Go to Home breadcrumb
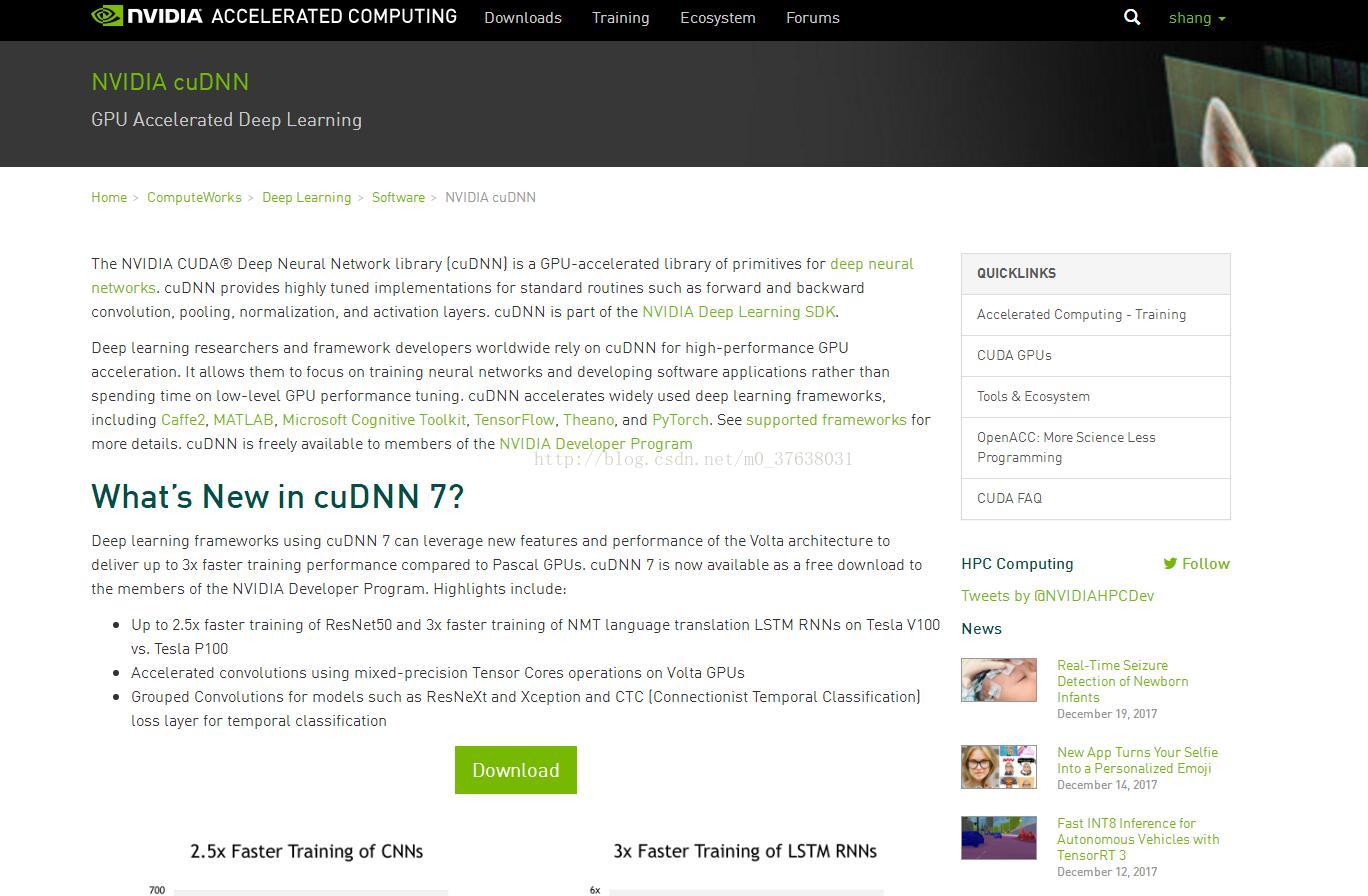The image size is (1368, 896). click(109, 197)
